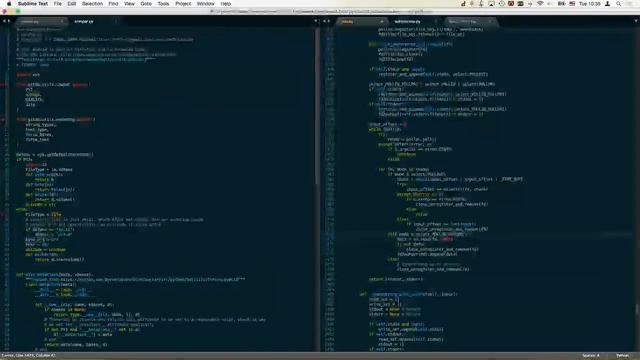This screenshot has height=360, width=640.
Task: Close the orange-titled tab in the right pane
Action: click(x=382, y=21)
